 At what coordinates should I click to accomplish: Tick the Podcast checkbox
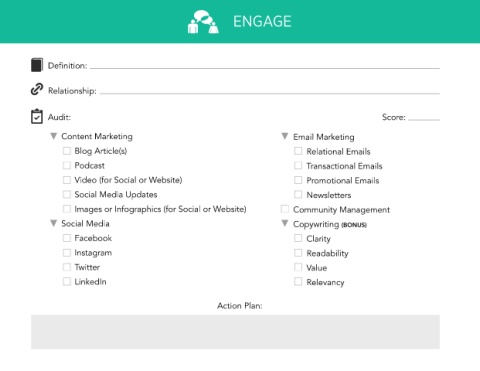[67, 165]
